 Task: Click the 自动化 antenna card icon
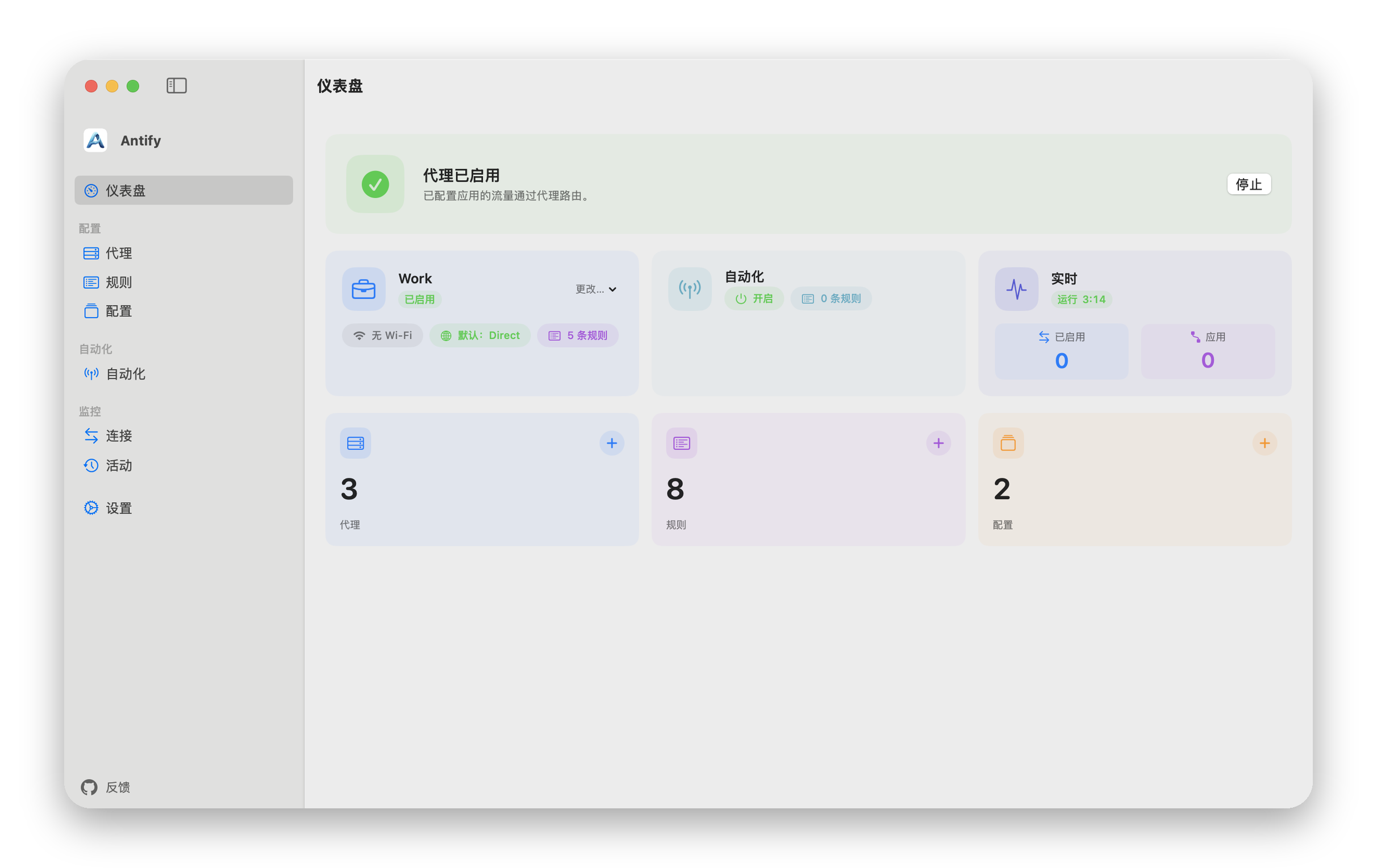[x=690, y=289]
